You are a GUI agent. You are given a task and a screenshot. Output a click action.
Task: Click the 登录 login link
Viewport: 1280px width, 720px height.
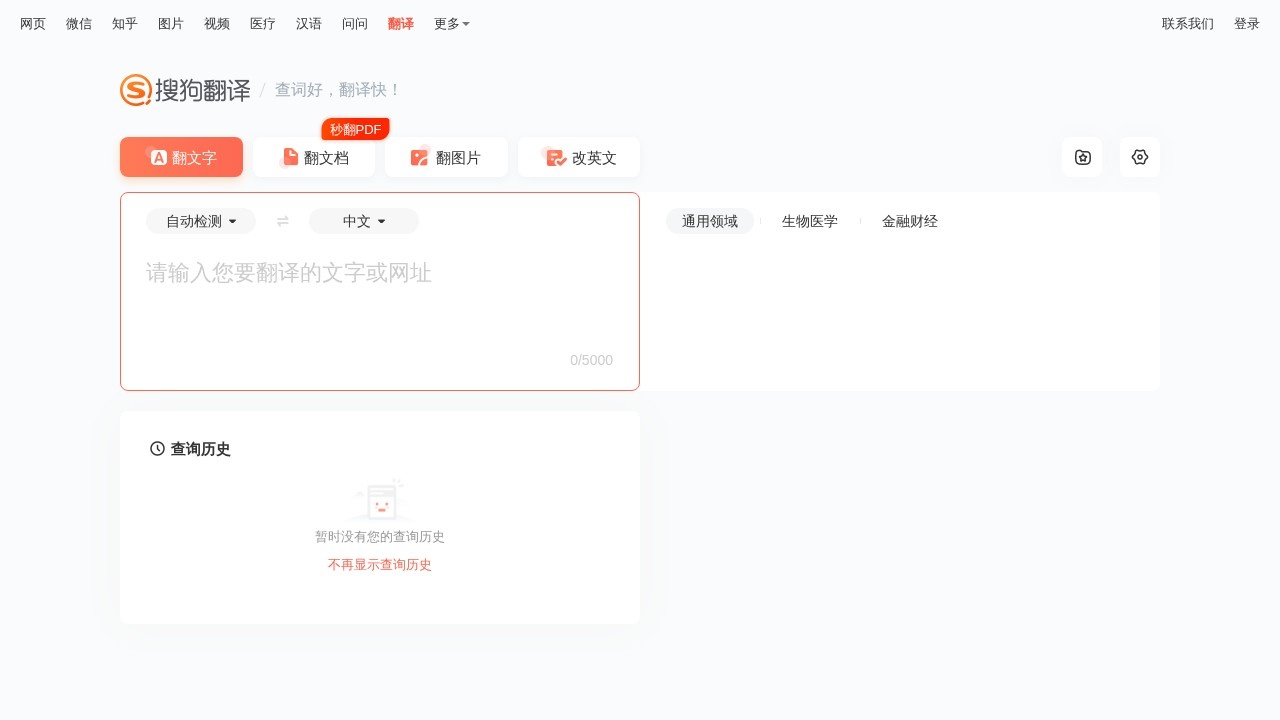click(x=1247, y=23)
